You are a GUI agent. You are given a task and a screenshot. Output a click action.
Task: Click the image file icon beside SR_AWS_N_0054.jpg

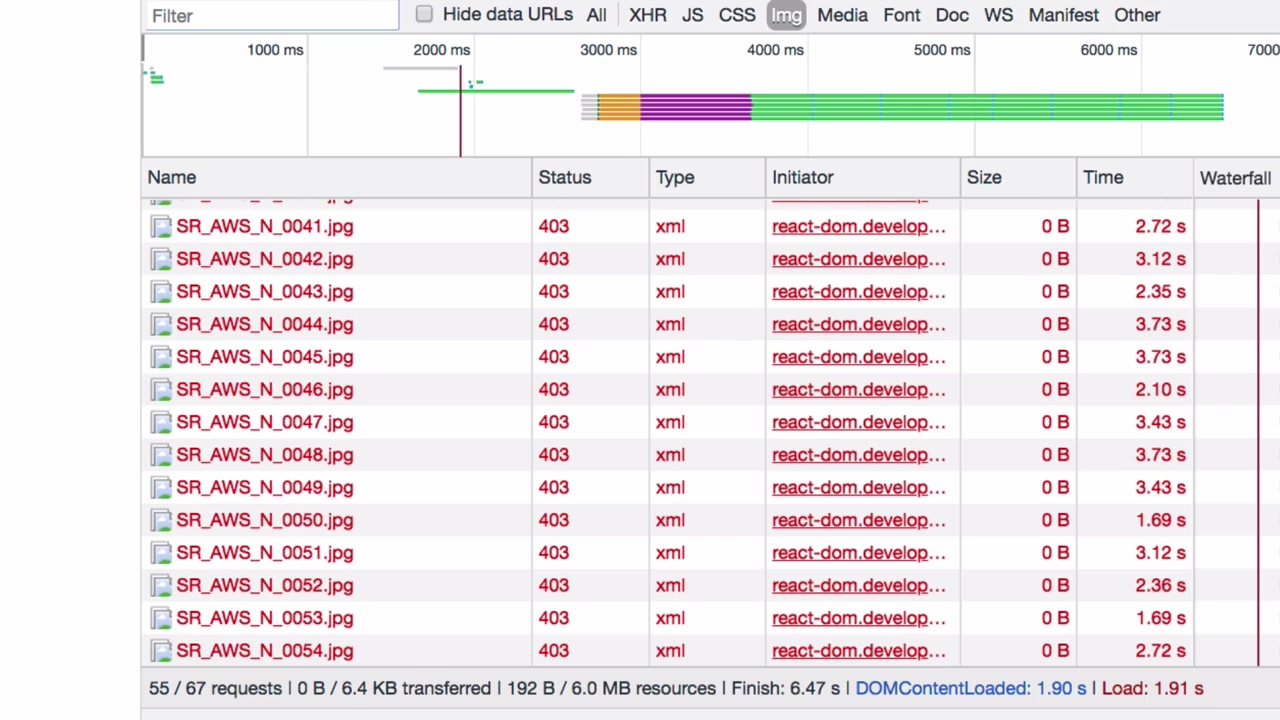(x=161, y=651)
